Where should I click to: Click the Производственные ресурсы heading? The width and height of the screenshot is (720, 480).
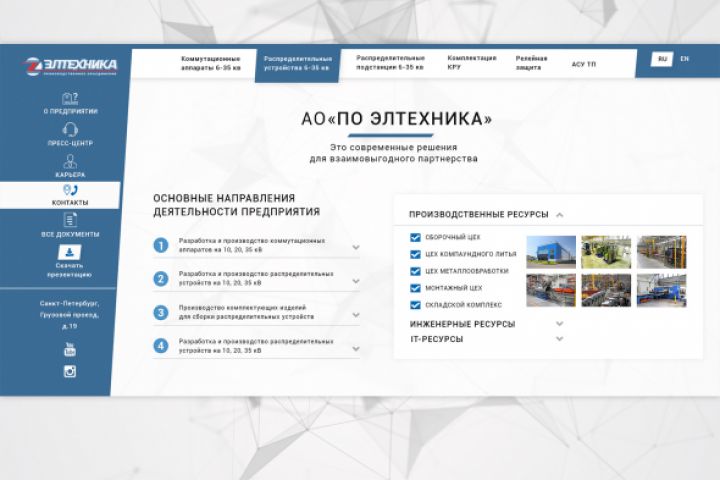pos(479,215)
